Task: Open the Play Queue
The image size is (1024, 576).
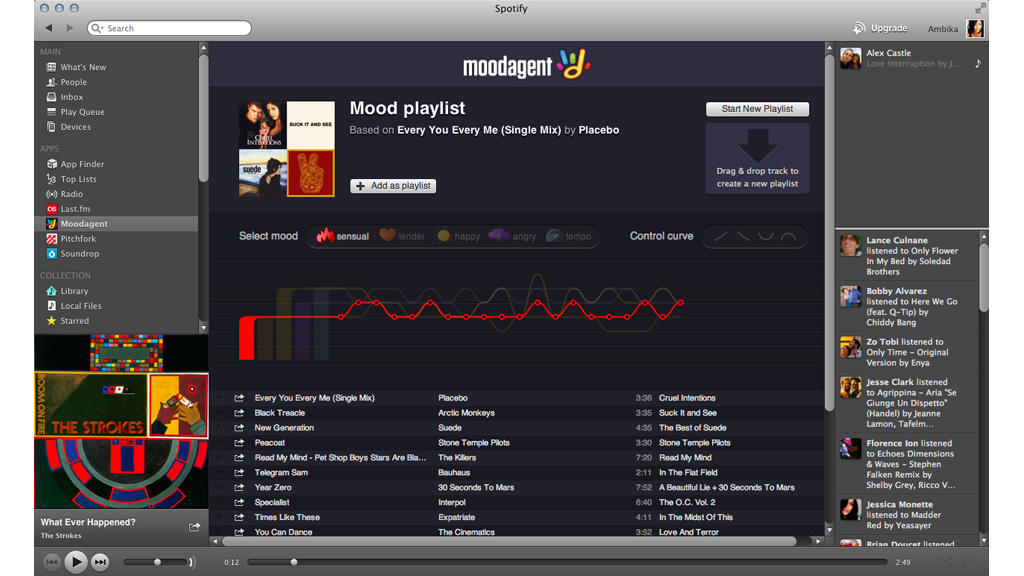Action: pyautogui.click(x=75, y=112)
